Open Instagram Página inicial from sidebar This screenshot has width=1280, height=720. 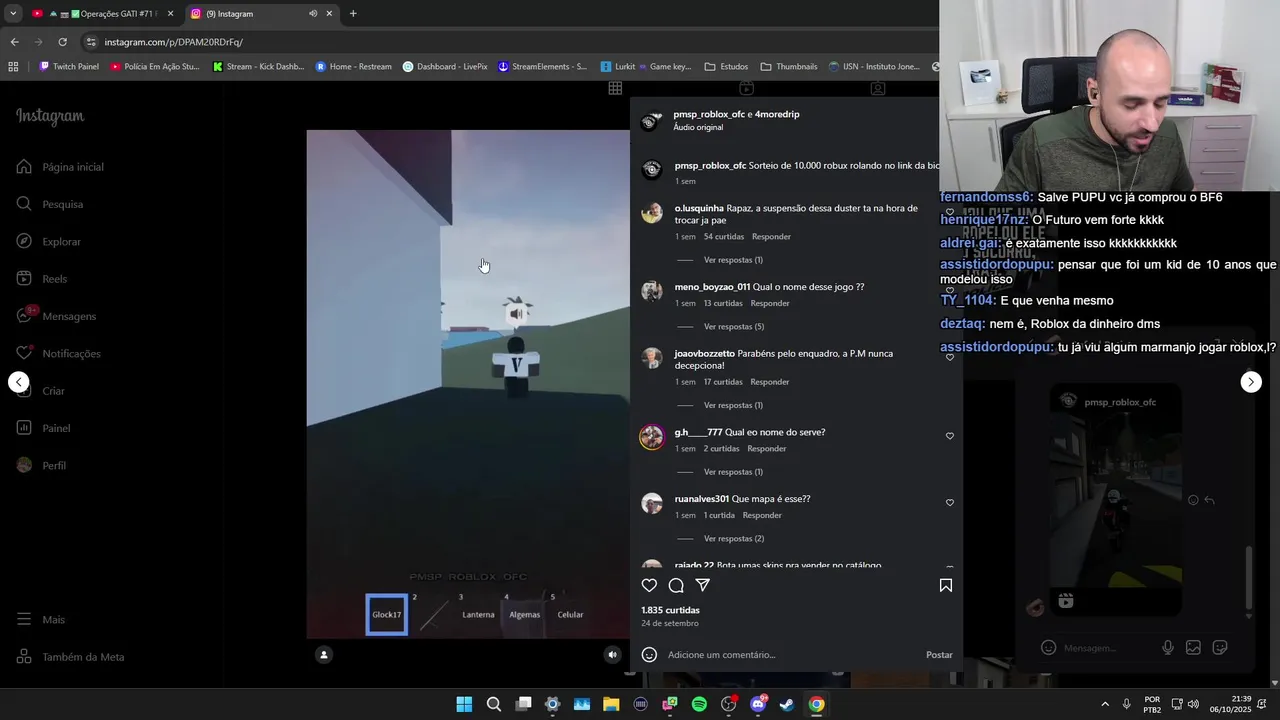tap(60, 167)
